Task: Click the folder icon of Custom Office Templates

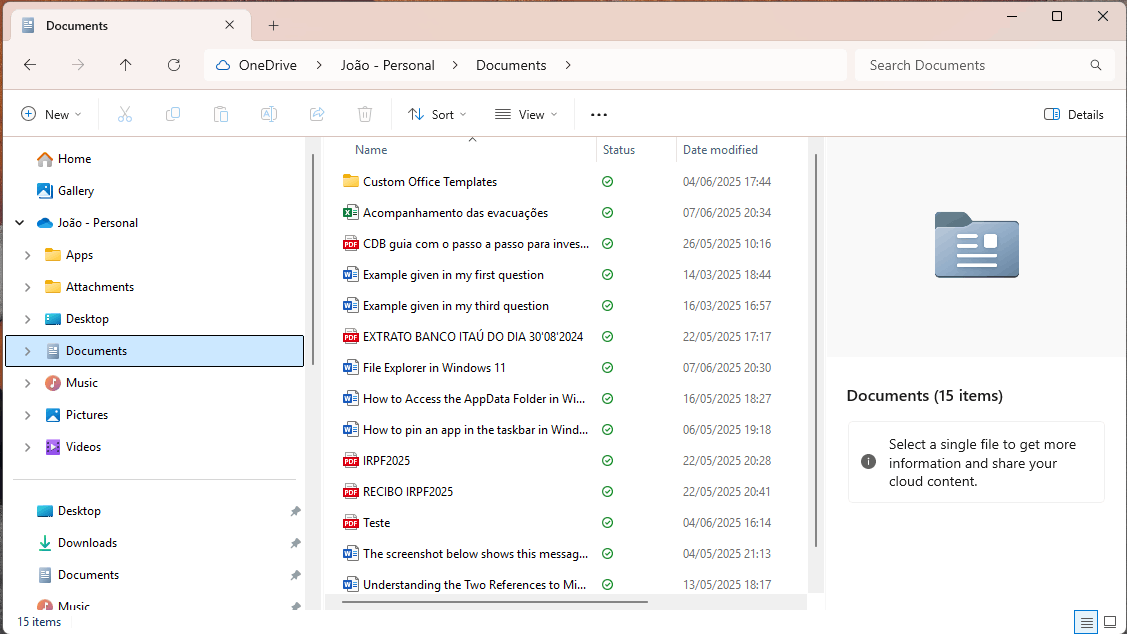Action: click(x=351, y=181)
